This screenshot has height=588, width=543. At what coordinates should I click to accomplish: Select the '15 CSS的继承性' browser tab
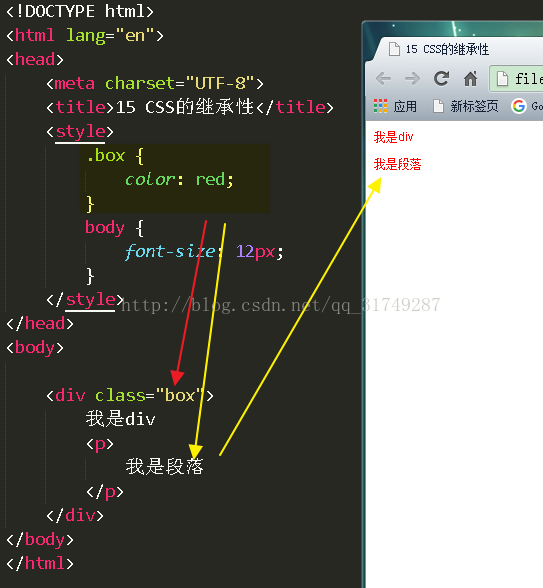pyautogui.click(x=439, y=49)
